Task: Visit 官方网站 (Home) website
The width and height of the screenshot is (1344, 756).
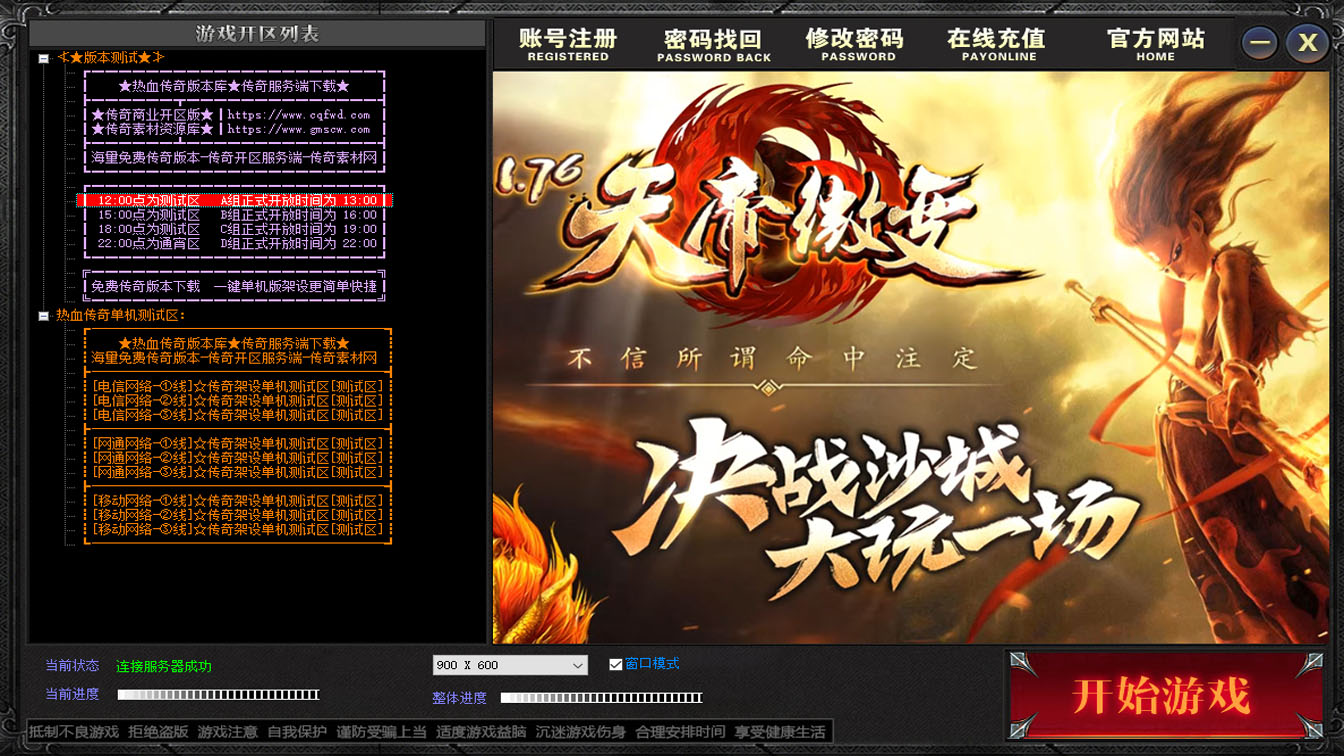Action: [x=1155, y=45]
